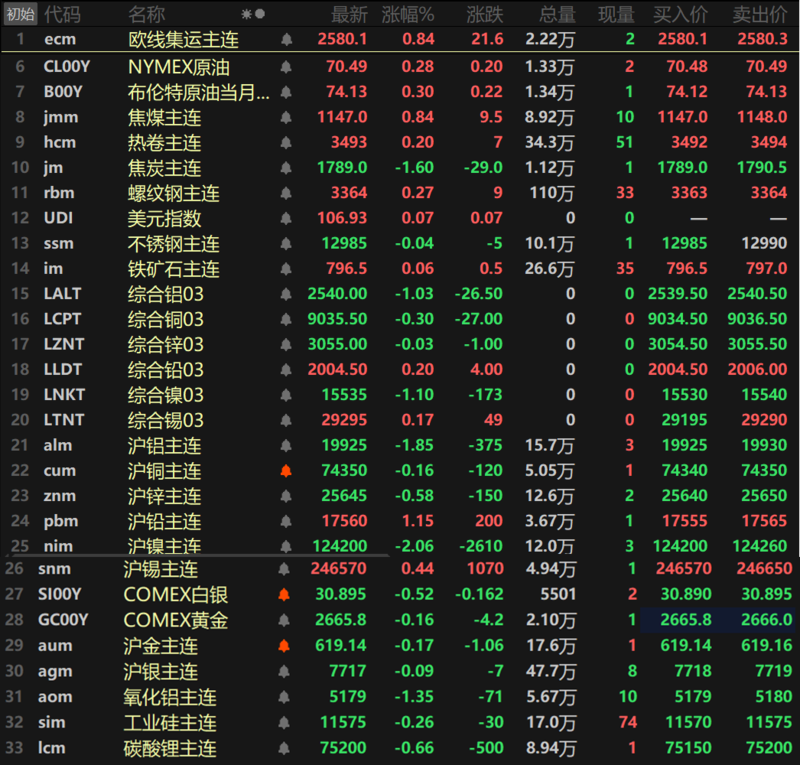Enable alert bell for 综合铝03

(x=286, y=294)
